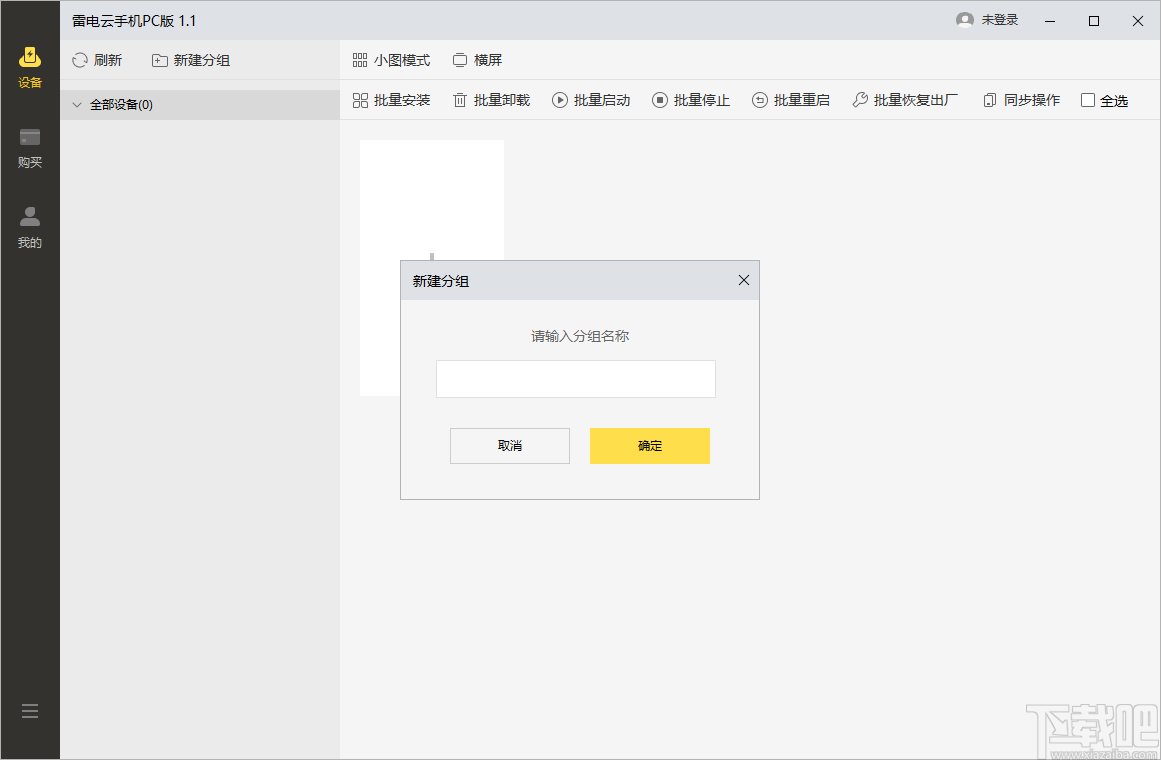Click 未登录 to open login
Screen dimensions: 1161x760
(x=988, y=18)
